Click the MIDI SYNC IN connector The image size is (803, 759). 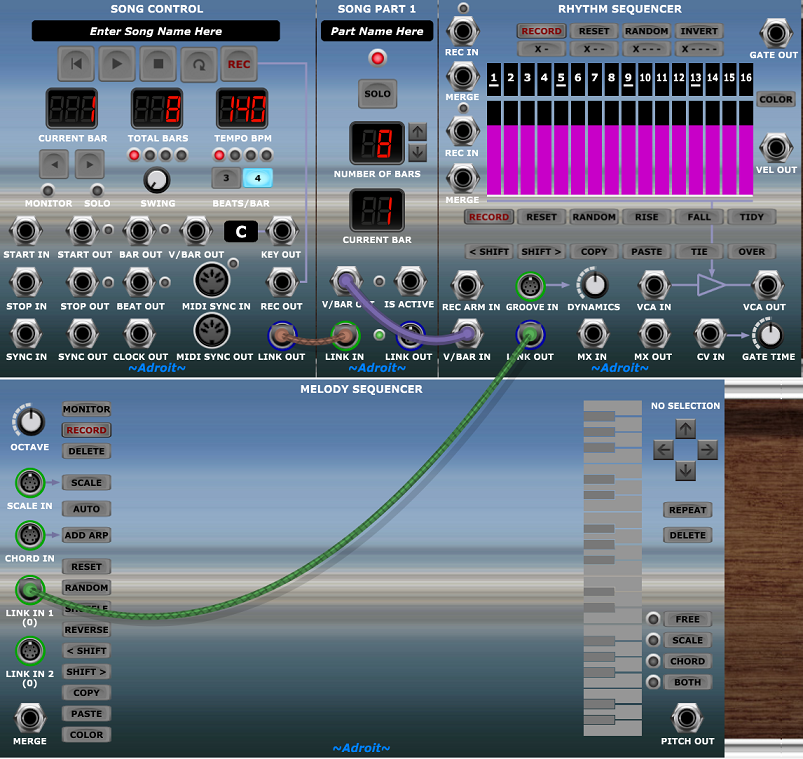(212, 280)
